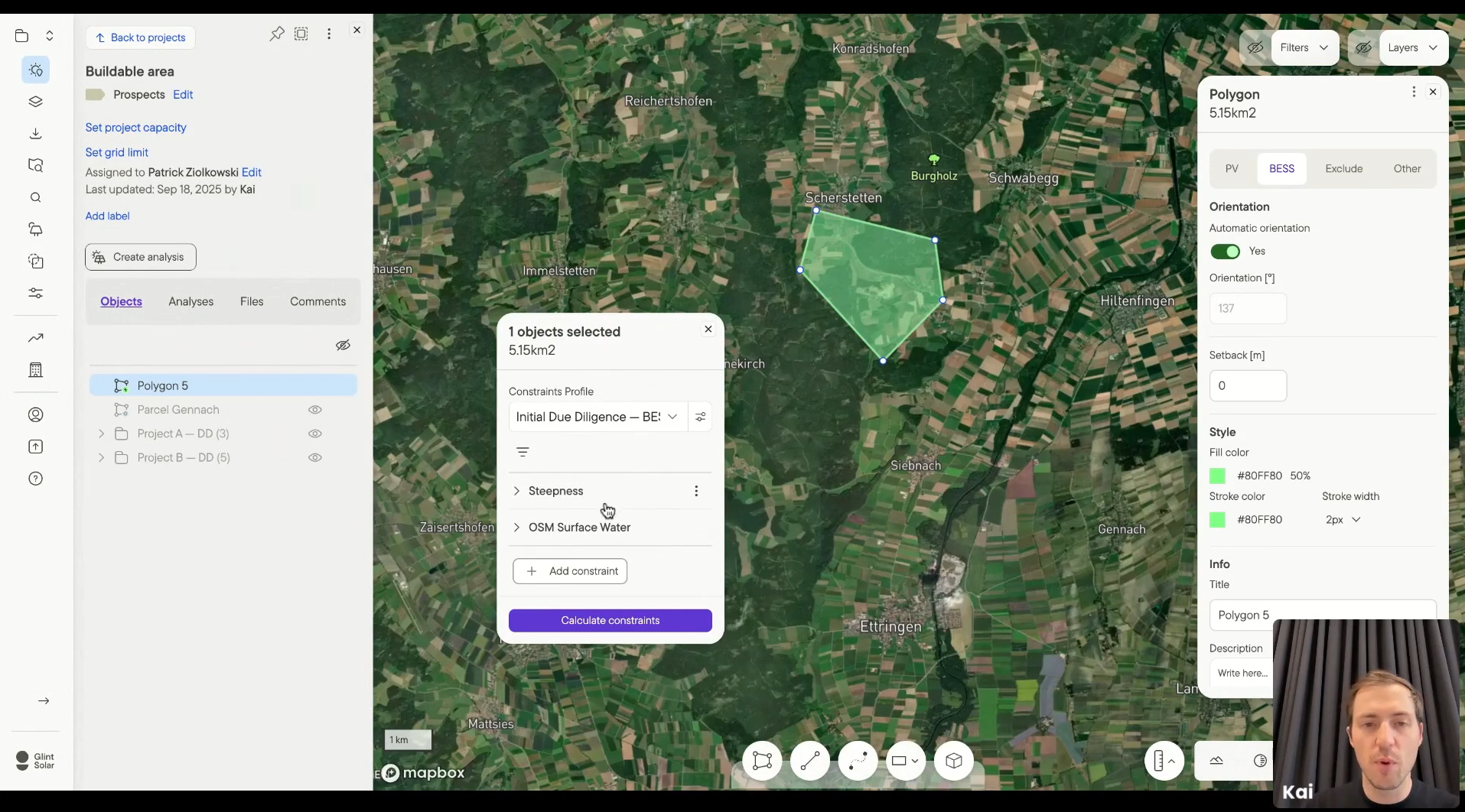This screenshot has width=1465, height=812.
Task: Select the line drawing tool on the map toolbar
Action: tap(809, 761)
